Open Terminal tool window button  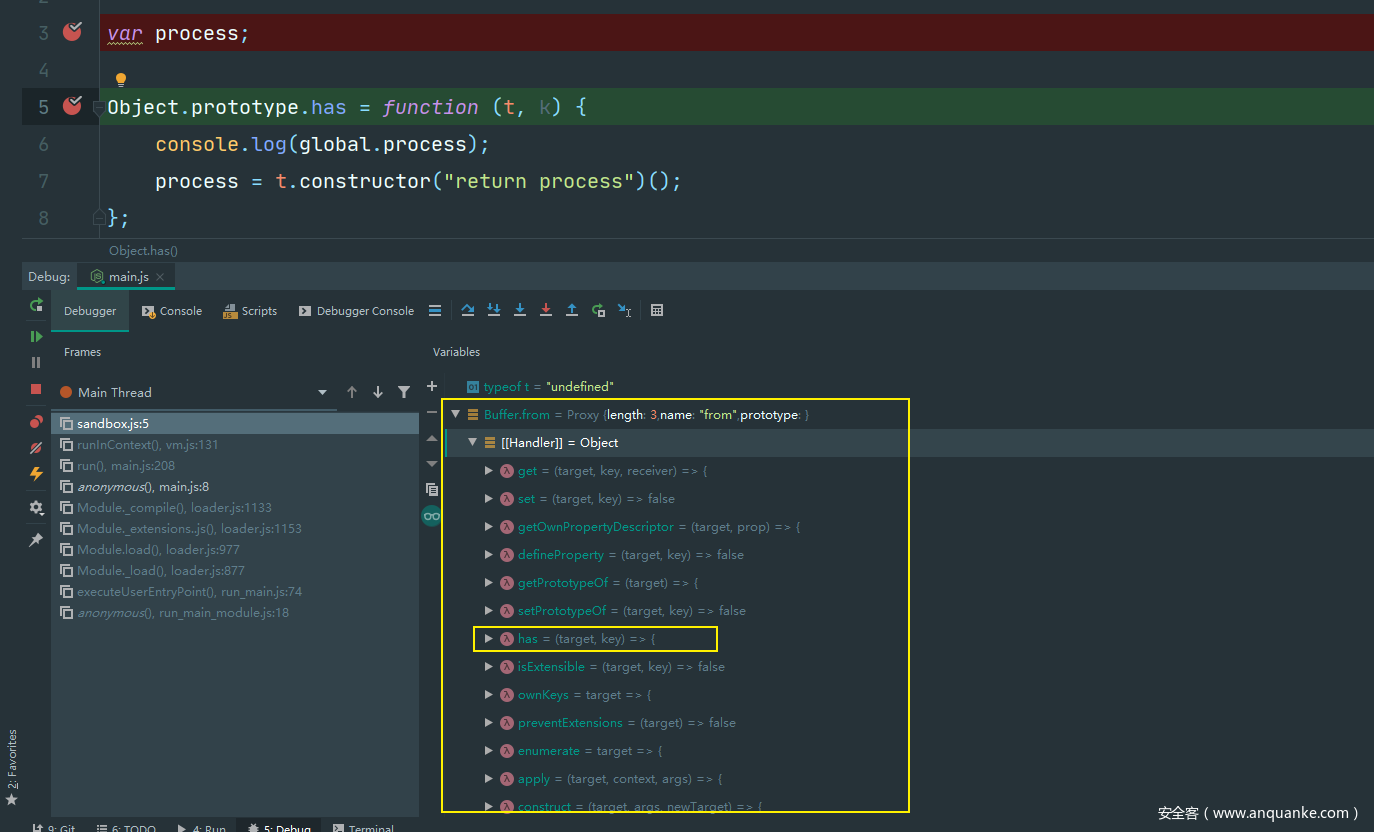pos(363,828)
